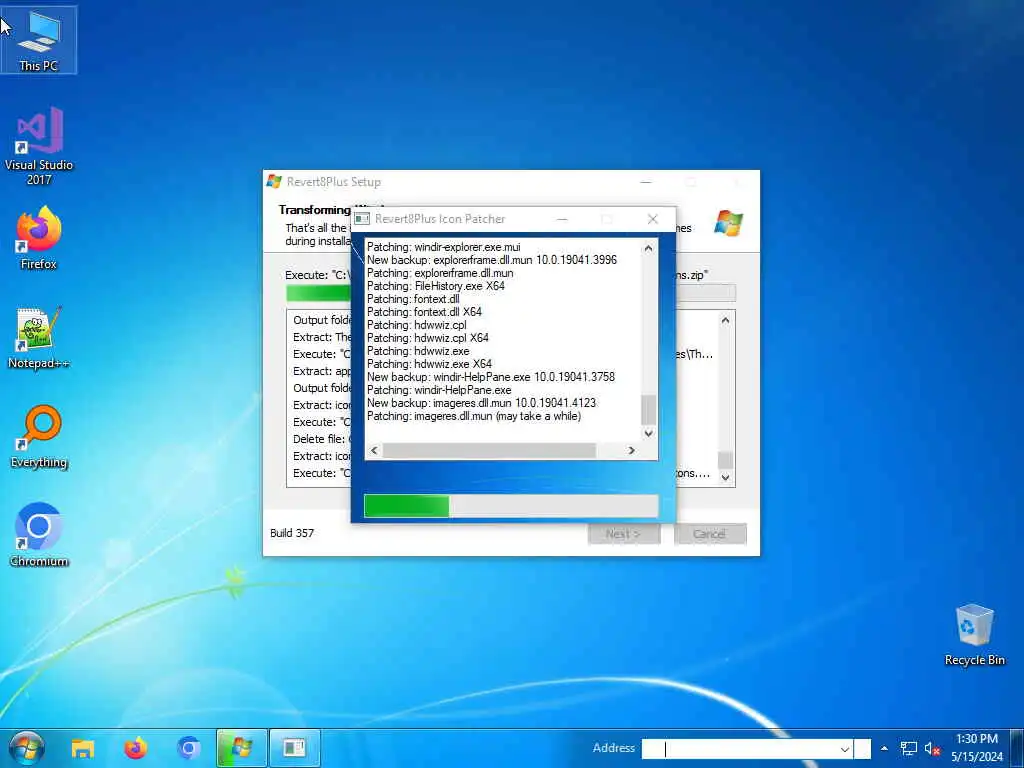Select 'Patching: hdwwiz.cpl X64' log line
Viewport: 1024px width, 768px height.
tap(428, 338)
